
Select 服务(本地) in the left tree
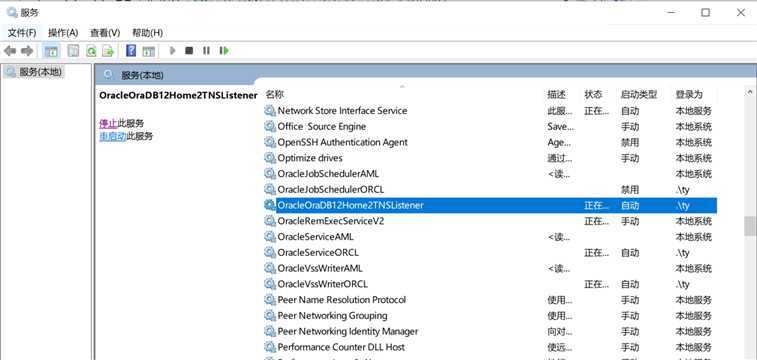click(34, 72)
